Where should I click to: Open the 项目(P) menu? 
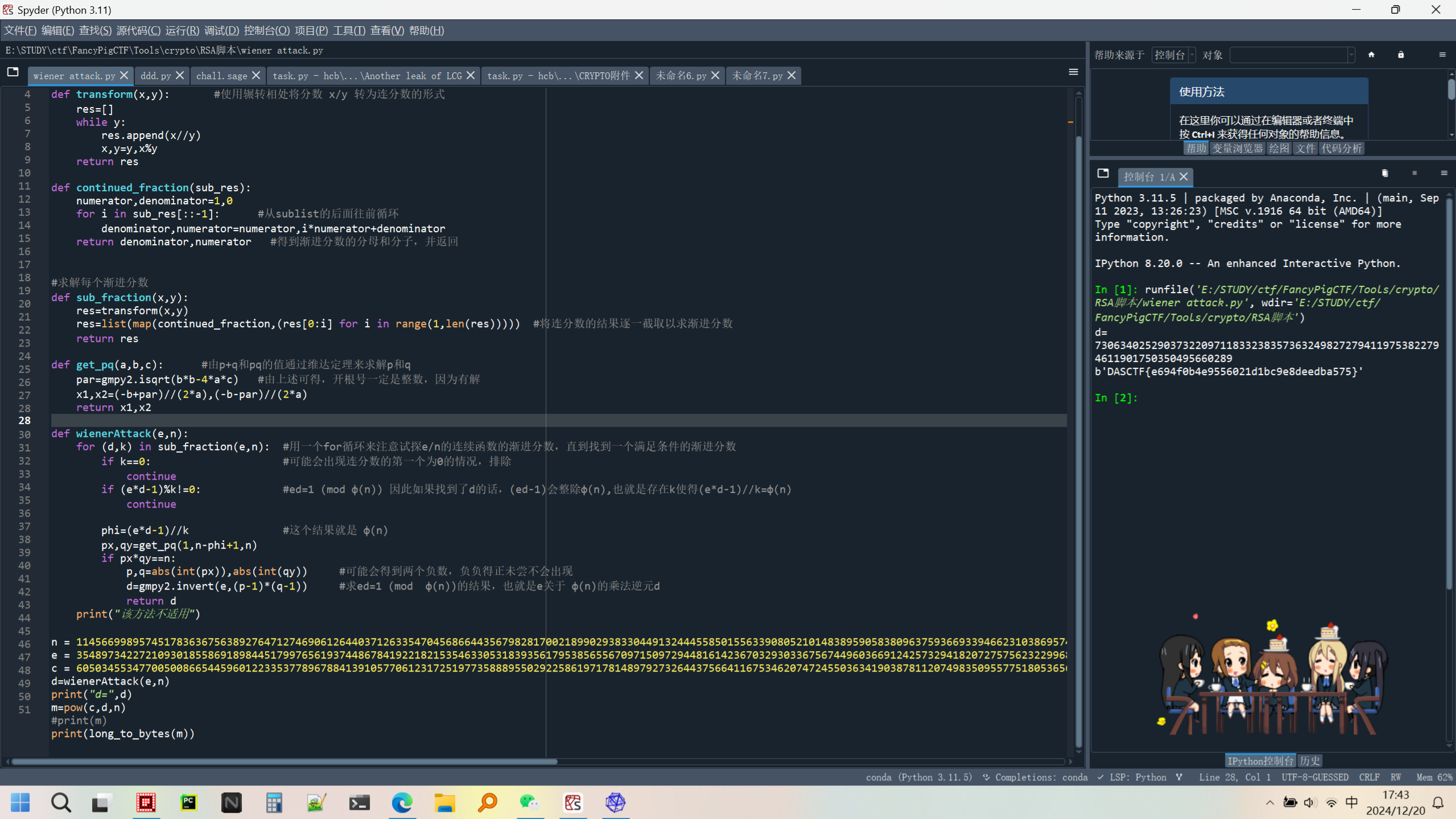[x=311, y=30]
